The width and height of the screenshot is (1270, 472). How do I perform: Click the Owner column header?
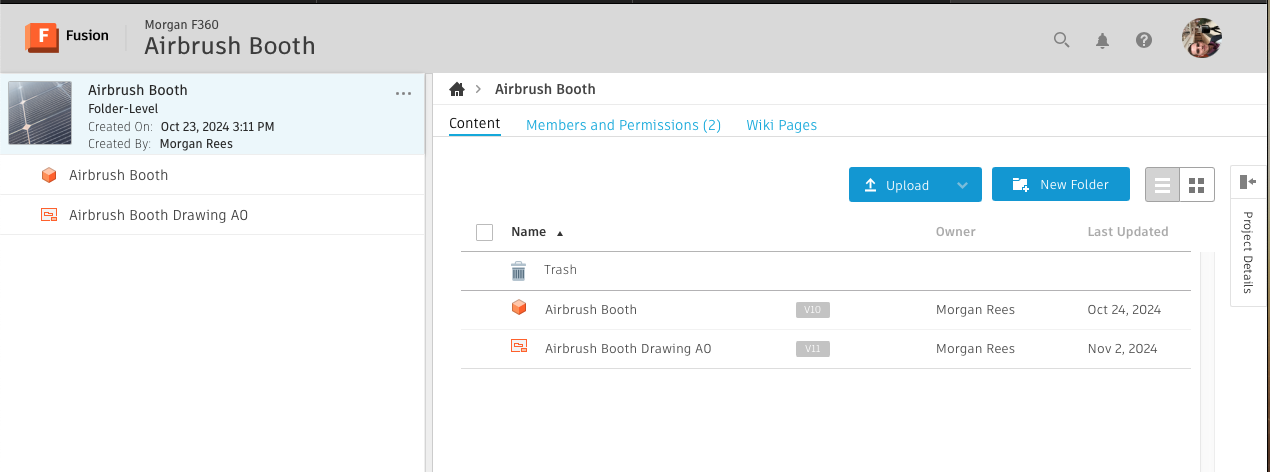coord(955,232)
